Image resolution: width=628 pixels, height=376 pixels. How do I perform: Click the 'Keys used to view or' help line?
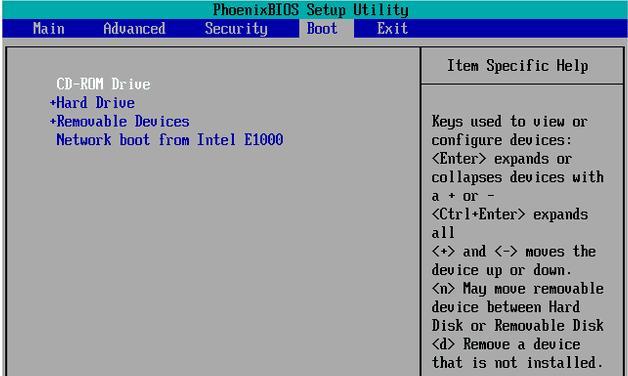tap(509, 121)
